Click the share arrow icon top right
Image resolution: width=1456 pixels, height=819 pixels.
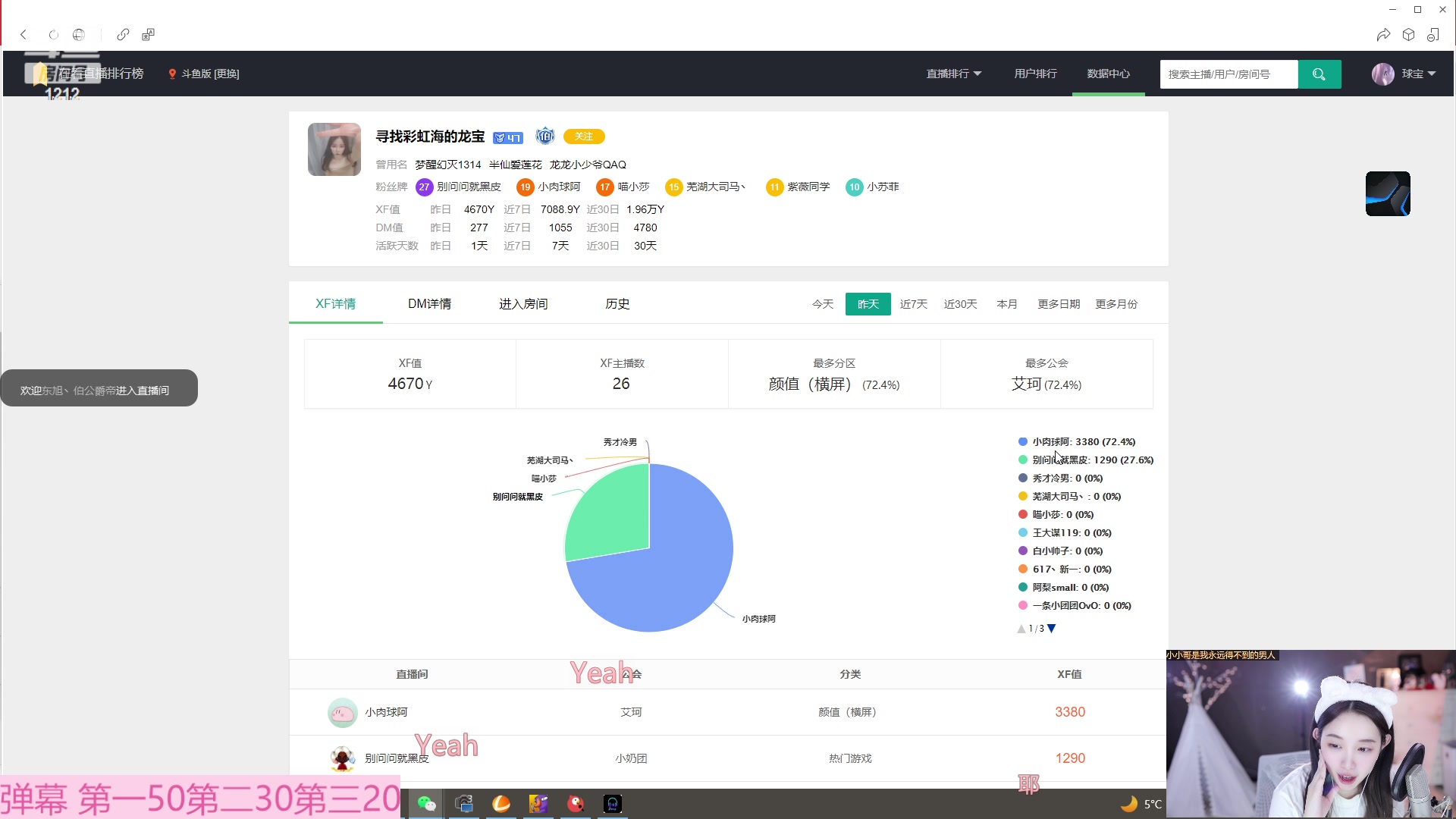pyautogui.click(x=1383, y=34)
